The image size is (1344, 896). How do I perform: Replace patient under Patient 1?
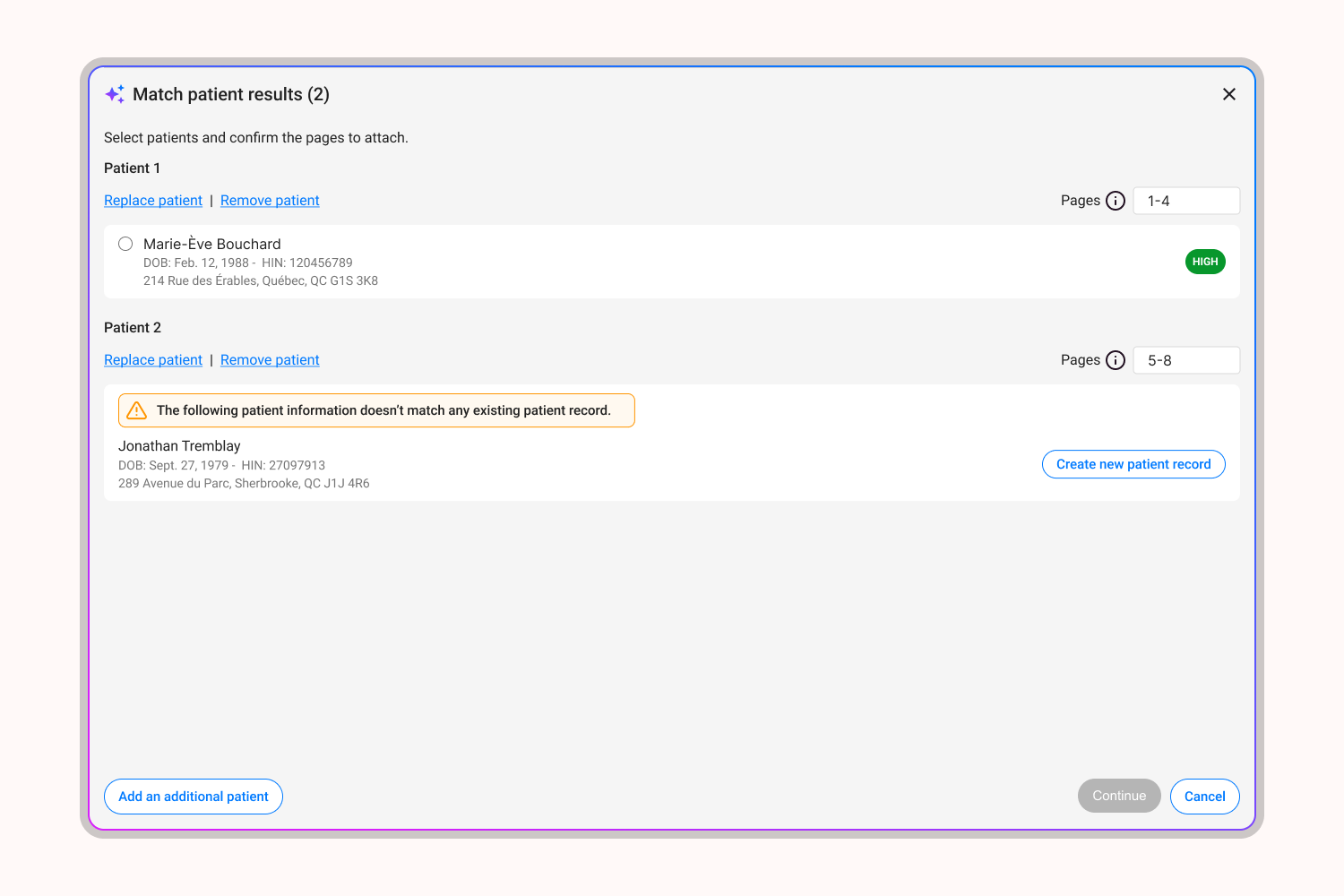[x=152, y=200]
